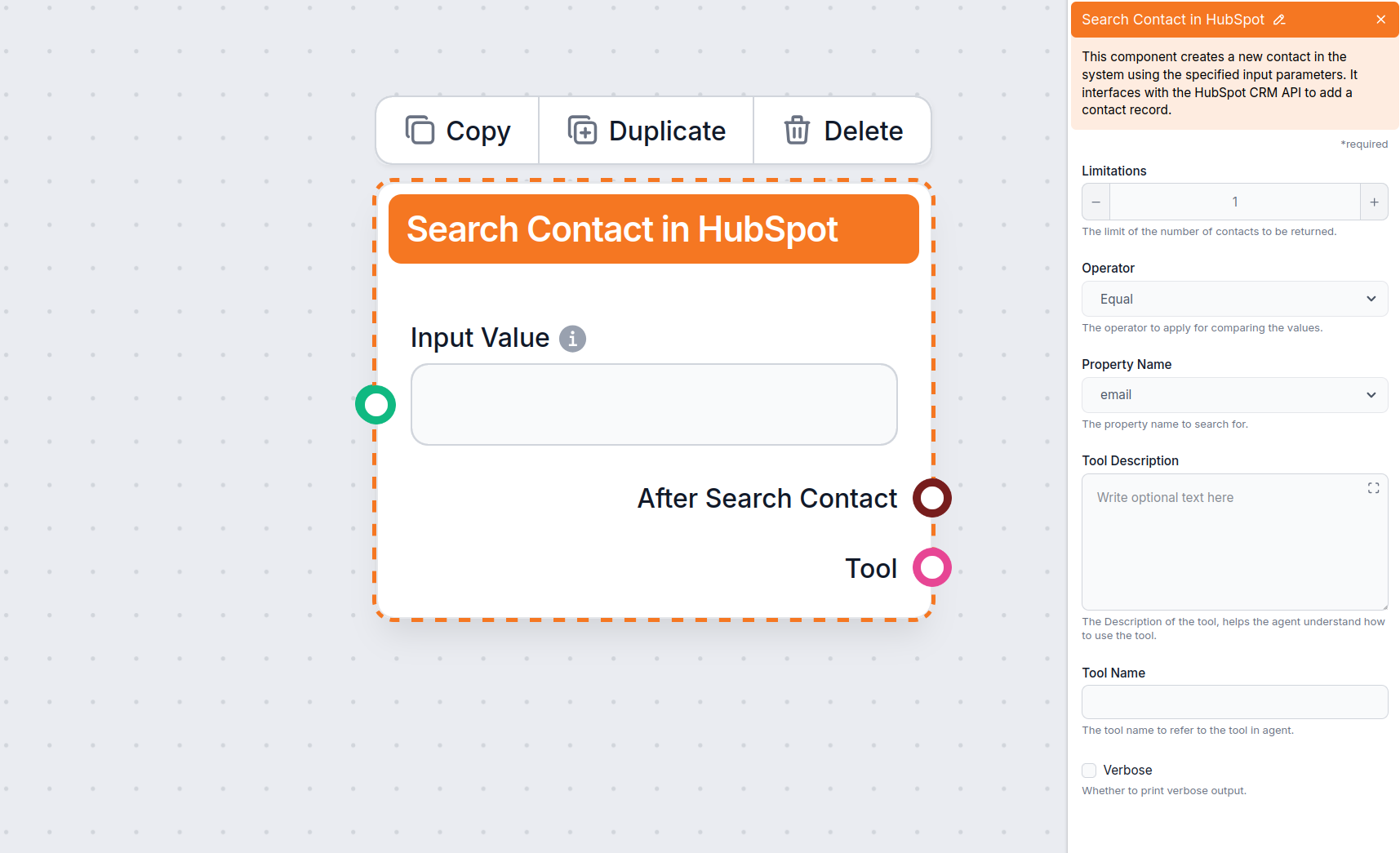Open the Property Name dropdown showing email
Image resolution: width=1400 pixels, height=853 pixels.
point(1233,394)
